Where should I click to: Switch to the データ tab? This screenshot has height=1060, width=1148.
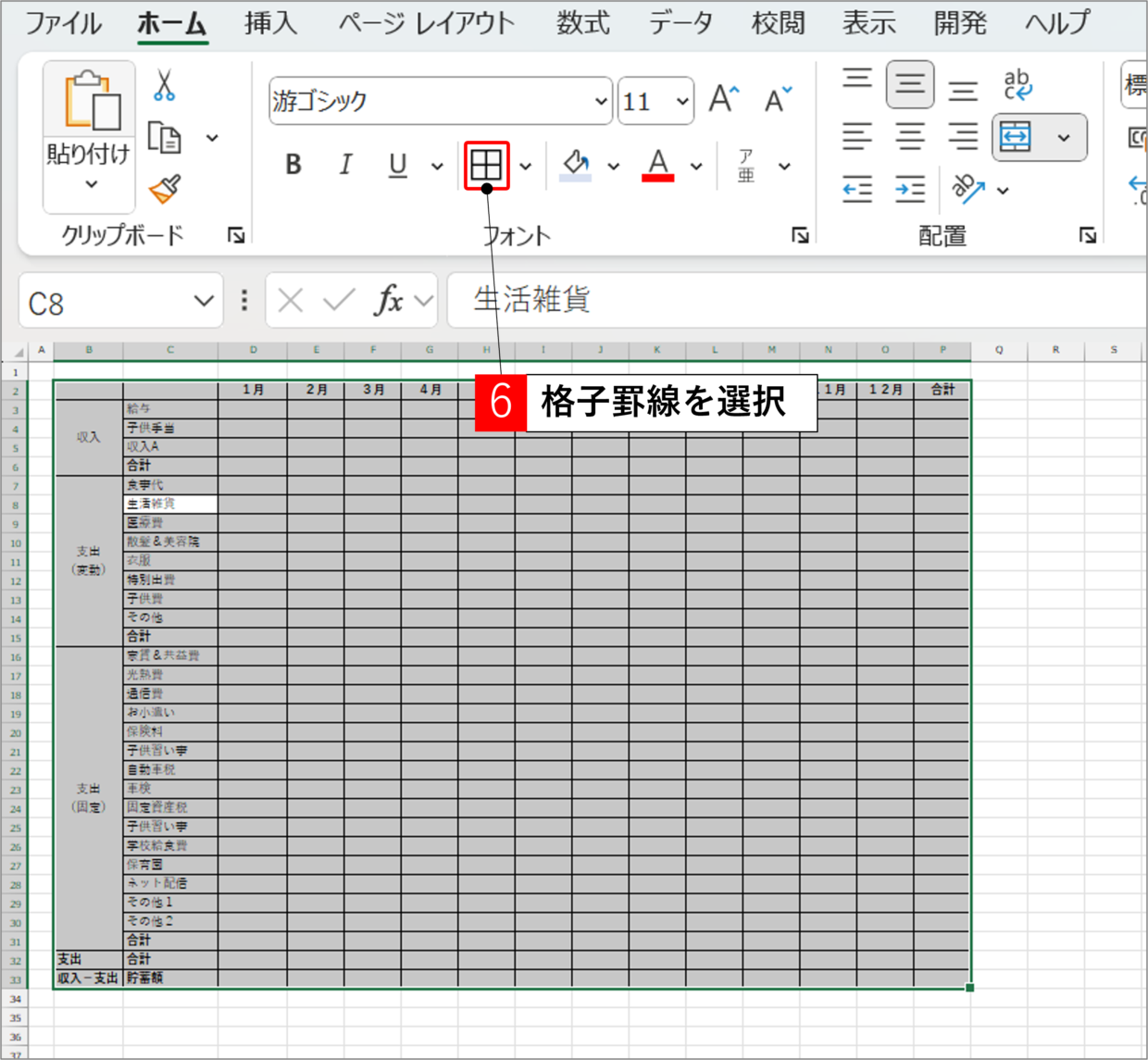(680, 22)
